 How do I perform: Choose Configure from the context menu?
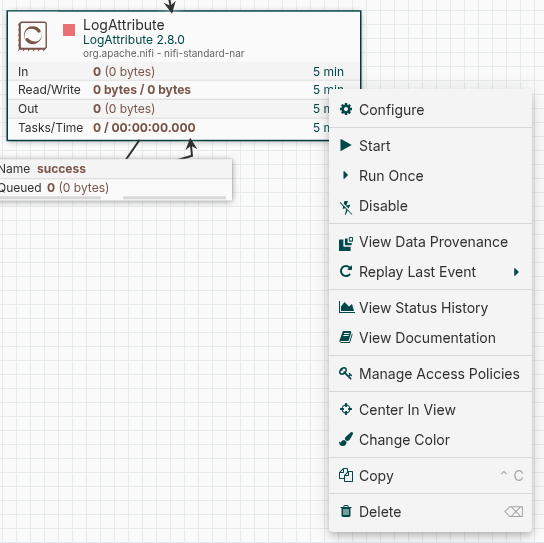coord(430,110)
